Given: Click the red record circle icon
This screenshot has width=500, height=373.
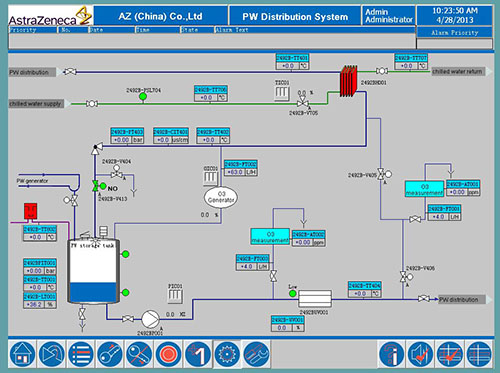Looking at the screenshot, I should pos(168,354).
